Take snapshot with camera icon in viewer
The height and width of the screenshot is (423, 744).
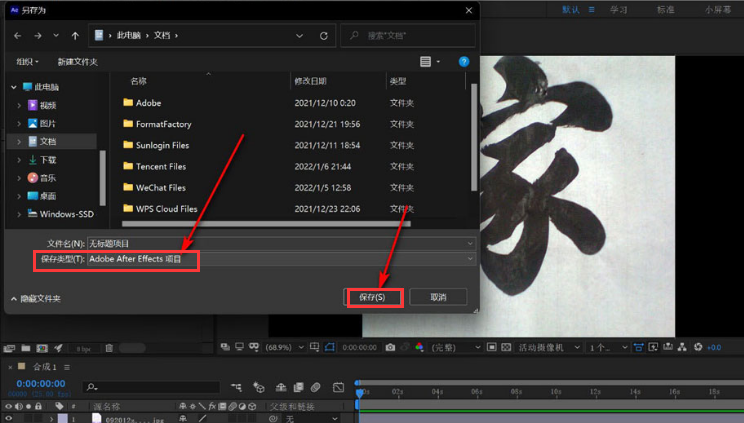390,347
